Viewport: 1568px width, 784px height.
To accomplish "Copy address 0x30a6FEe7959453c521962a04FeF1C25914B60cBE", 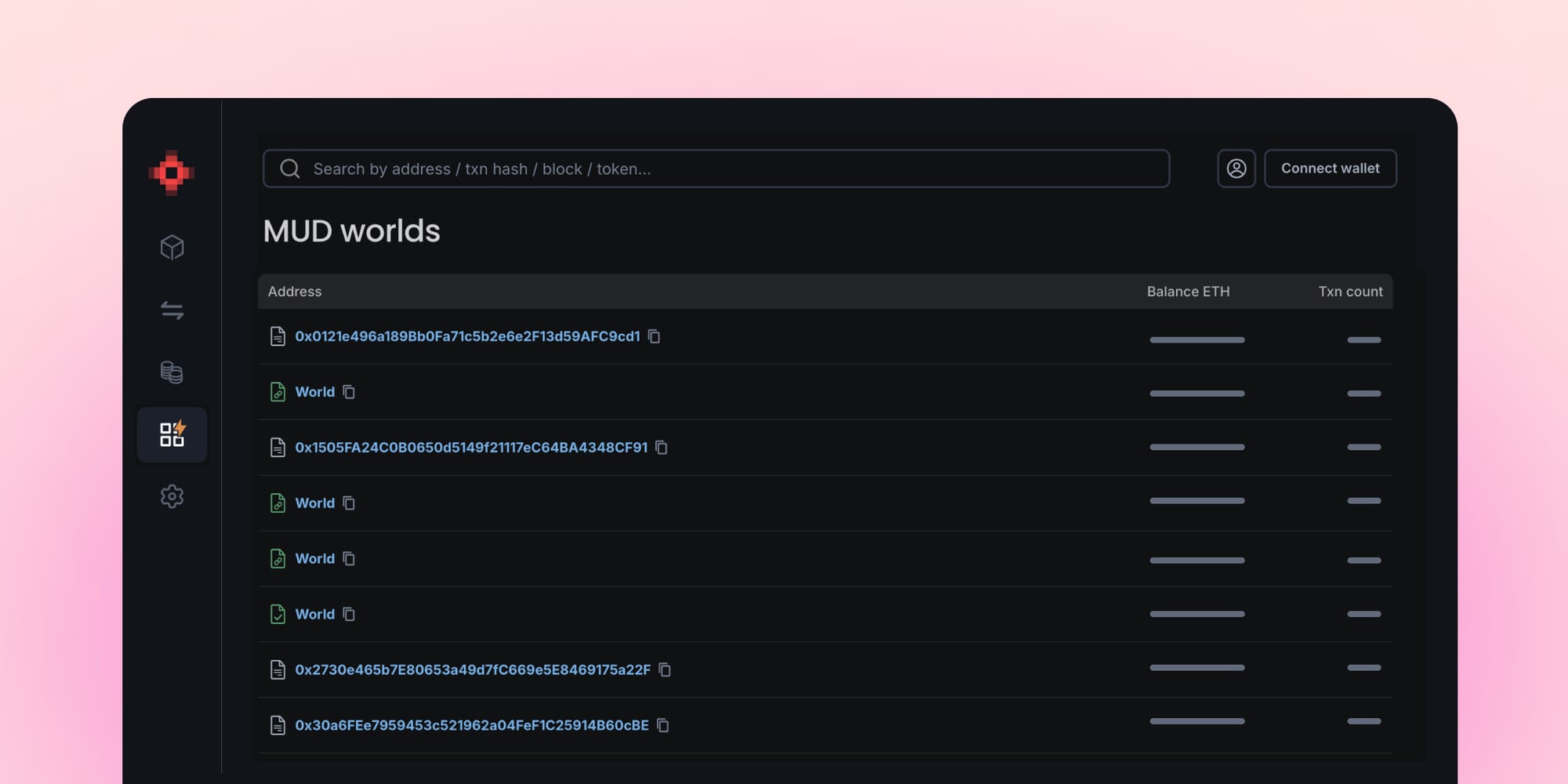I will click(x=664, y=725).
